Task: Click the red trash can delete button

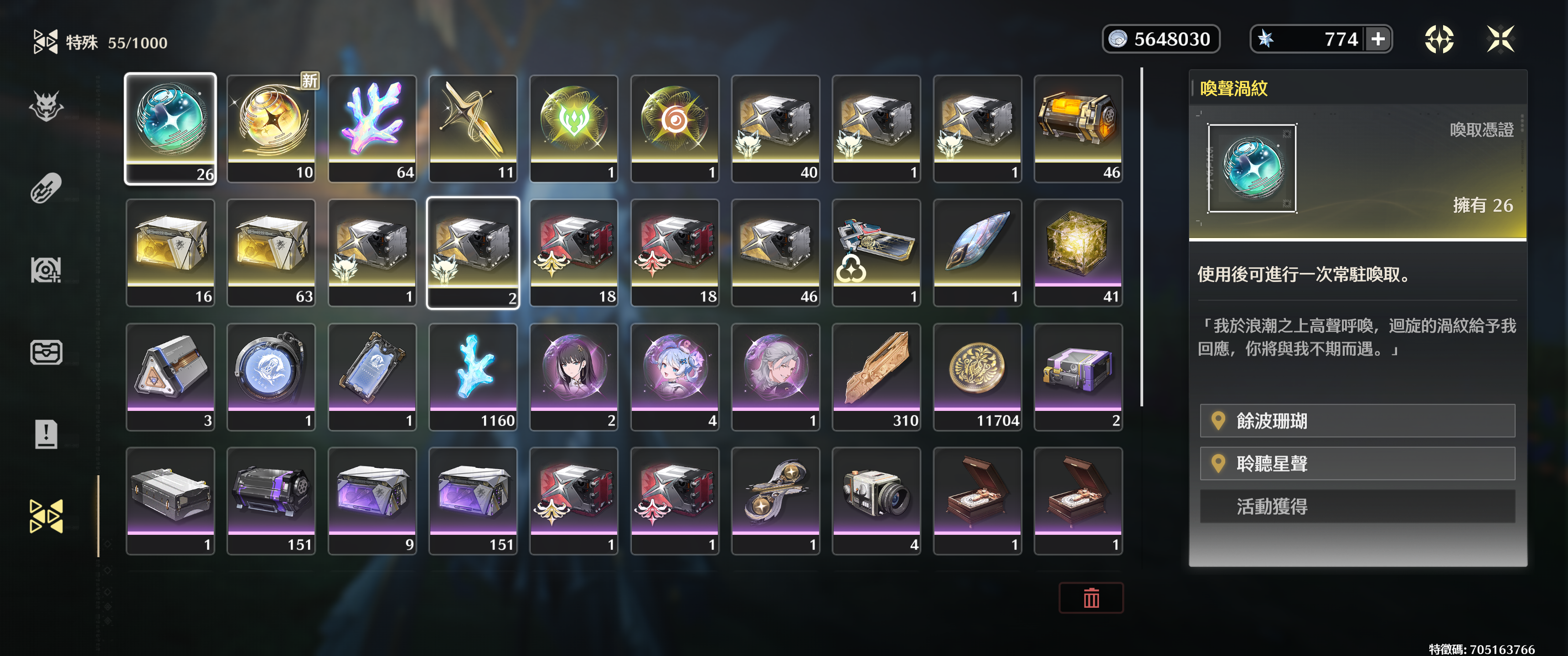Action: coord(1091,598)
